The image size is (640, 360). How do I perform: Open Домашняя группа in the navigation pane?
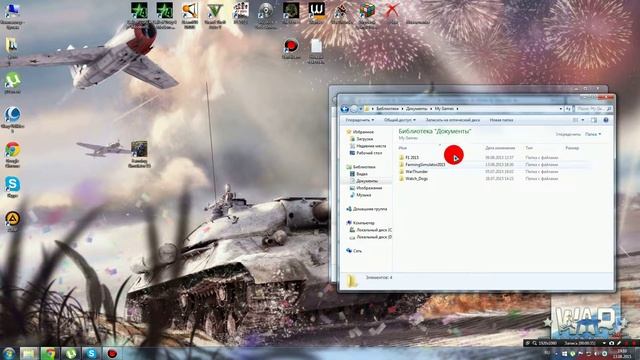(367, 209)
